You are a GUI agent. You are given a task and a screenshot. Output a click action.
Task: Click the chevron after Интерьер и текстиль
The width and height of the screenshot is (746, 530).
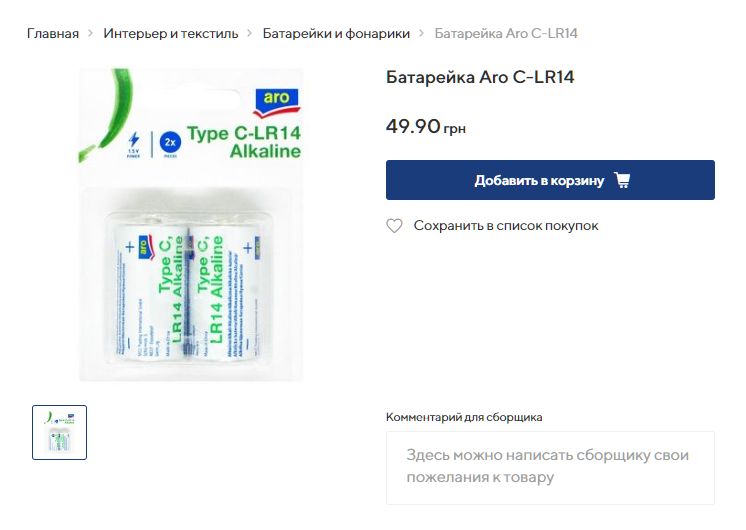pos(250,33)
